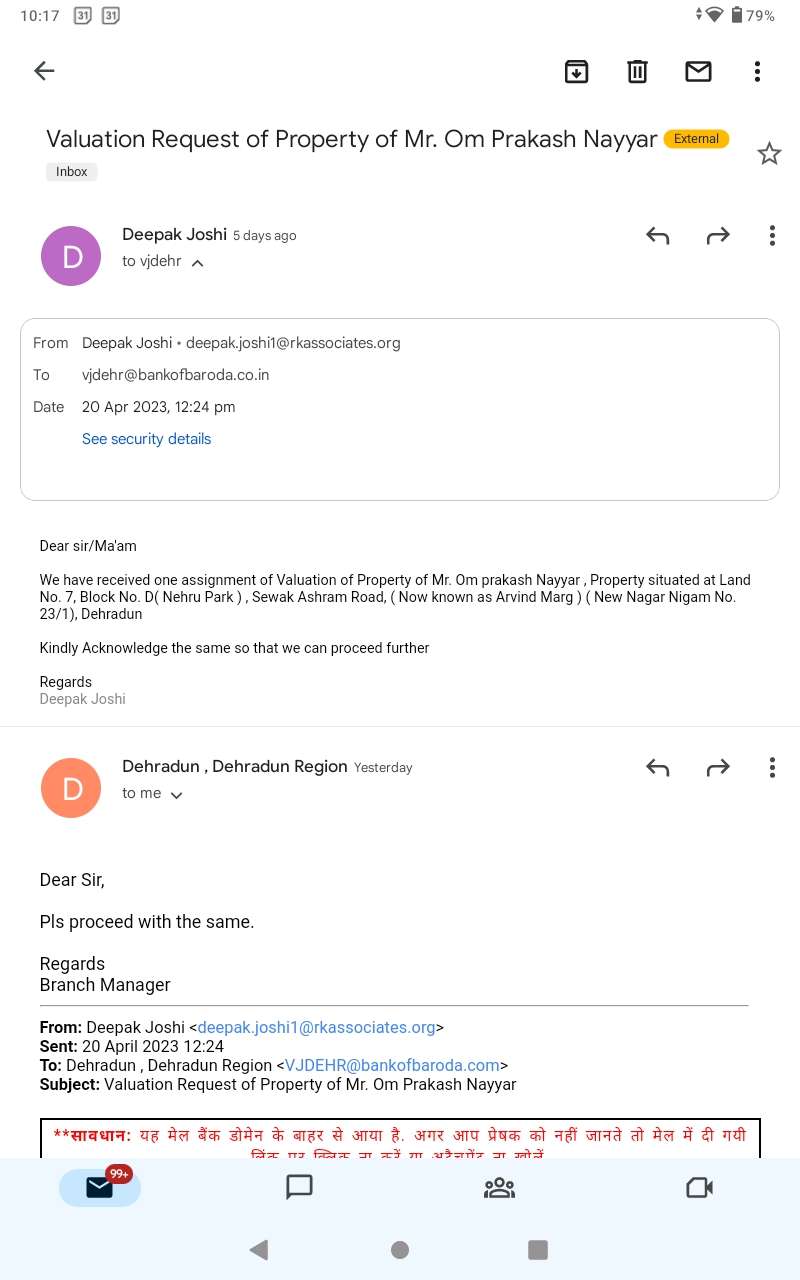Reply to Deepak Joshi's message
This screenshot has width=800, height=1280.
pos(657,236)
